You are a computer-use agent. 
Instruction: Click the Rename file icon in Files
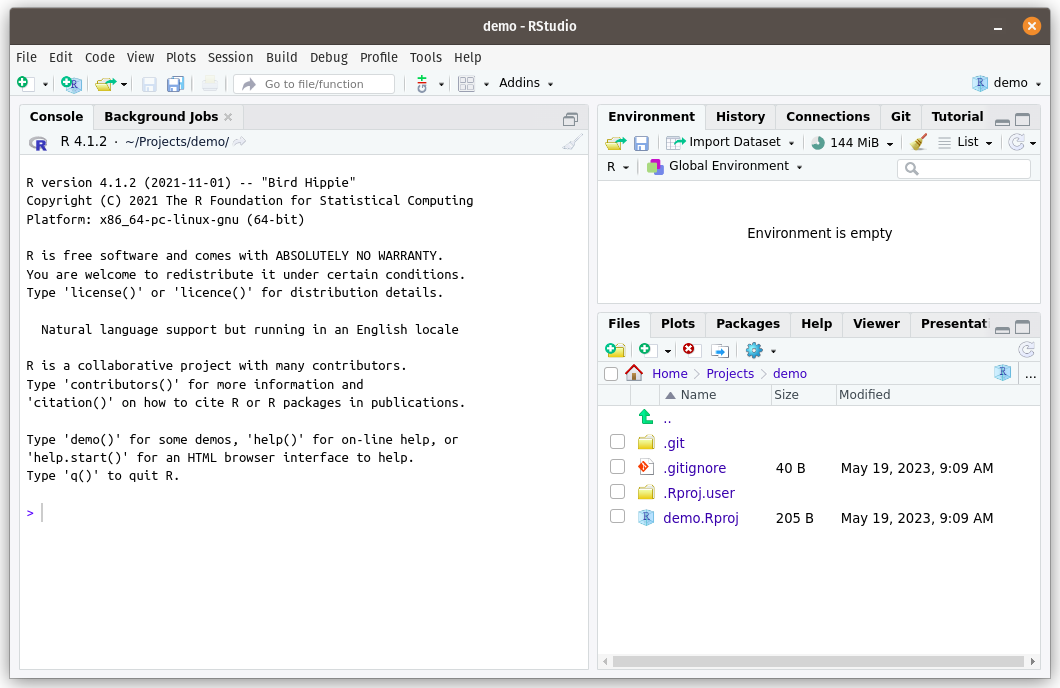(720, 350)
